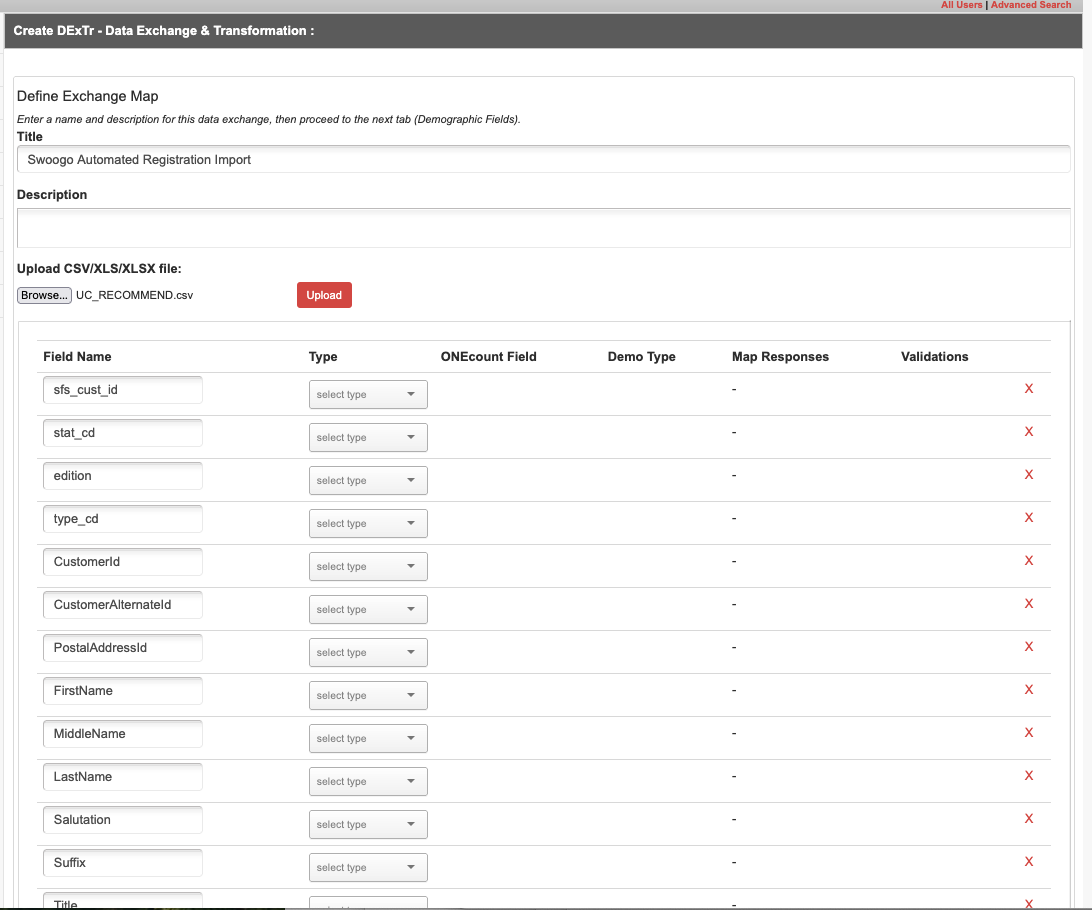Viewport: 1092px width, 910px height.
Task: Edit the LastName field name box
Action: click(123, 777)
